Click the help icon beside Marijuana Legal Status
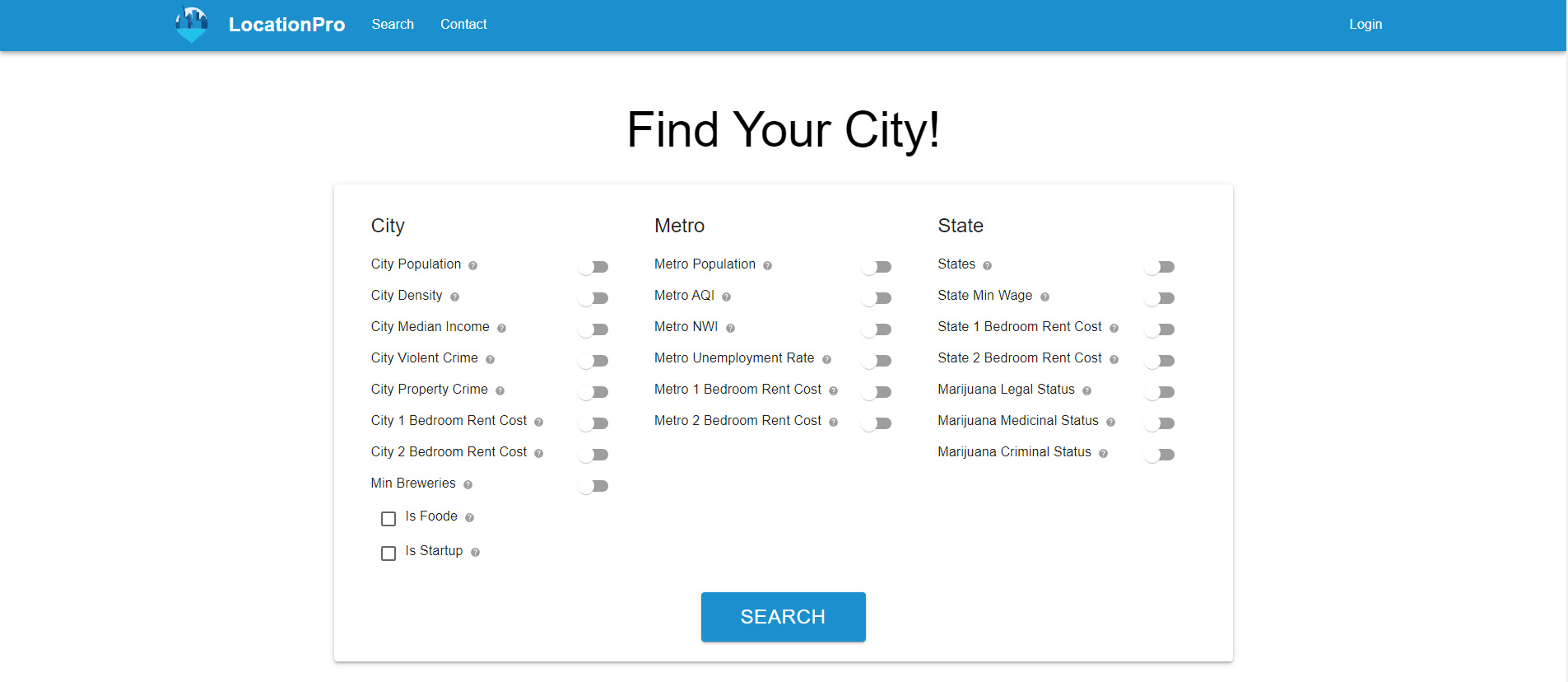The image size is (1568, 682). (x=1086, y=390)
